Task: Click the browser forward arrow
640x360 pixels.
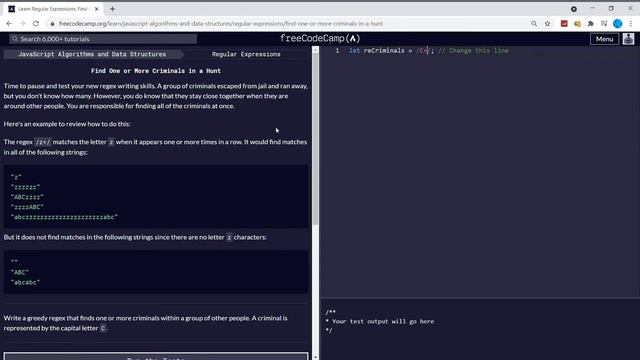Action: tap(22, 24)
